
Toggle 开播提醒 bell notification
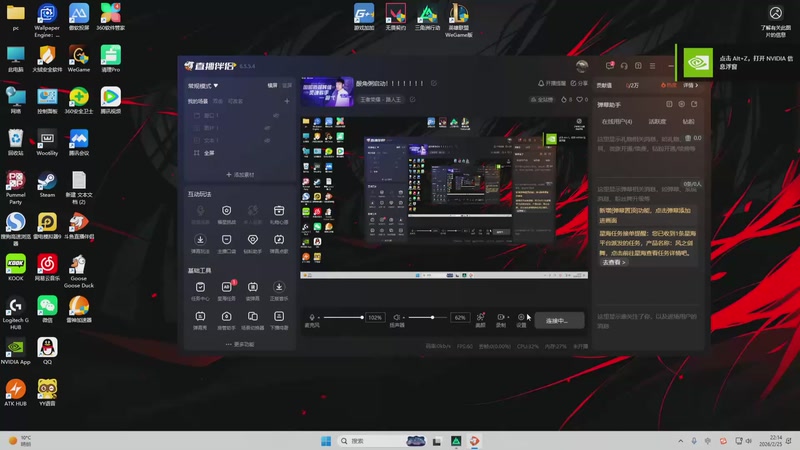click(552, 83)
